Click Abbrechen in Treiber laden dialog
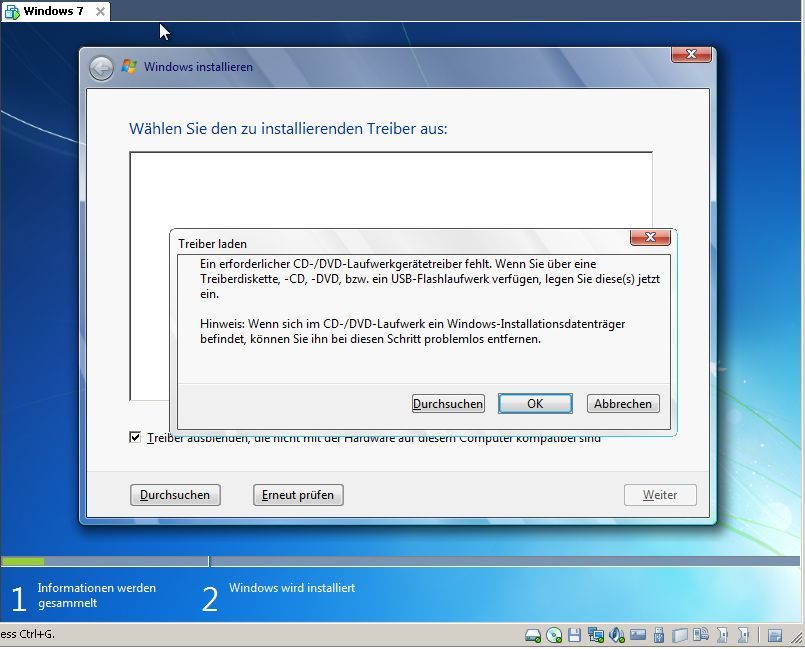 click(623, 404)
